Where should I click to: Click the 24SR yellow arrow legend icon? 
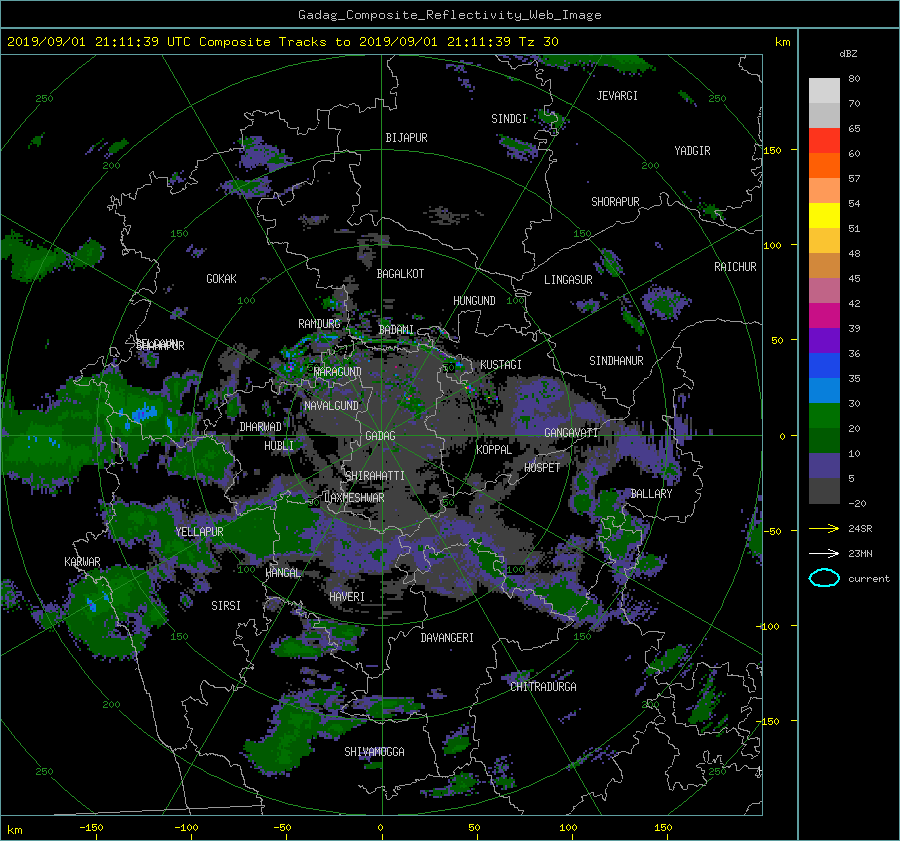pos(824,528)
